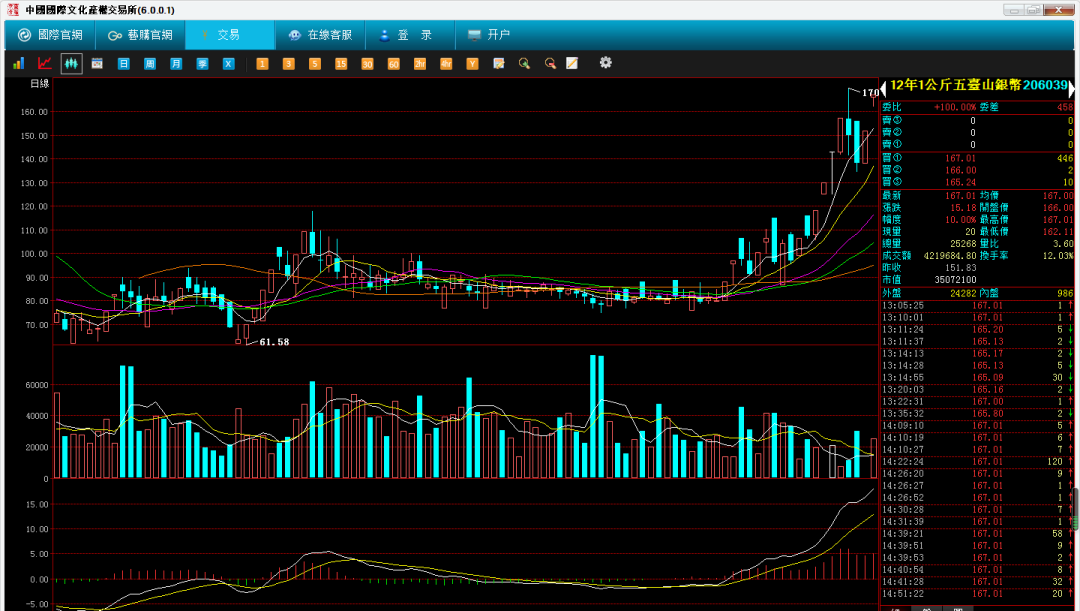Select the 30-minute interval button

pos(366,63)
